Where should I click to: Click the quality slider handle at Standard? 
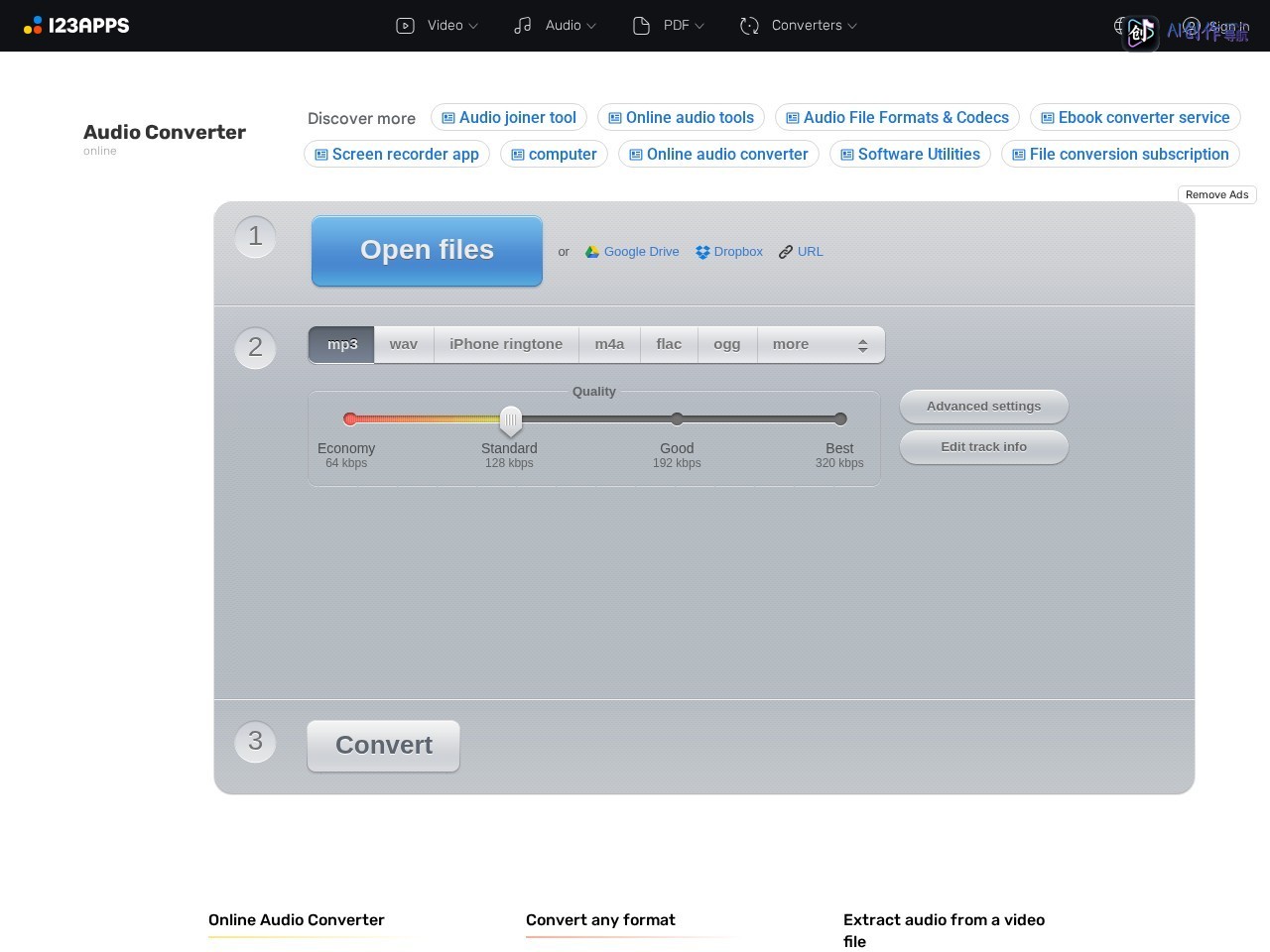[510, 420]
